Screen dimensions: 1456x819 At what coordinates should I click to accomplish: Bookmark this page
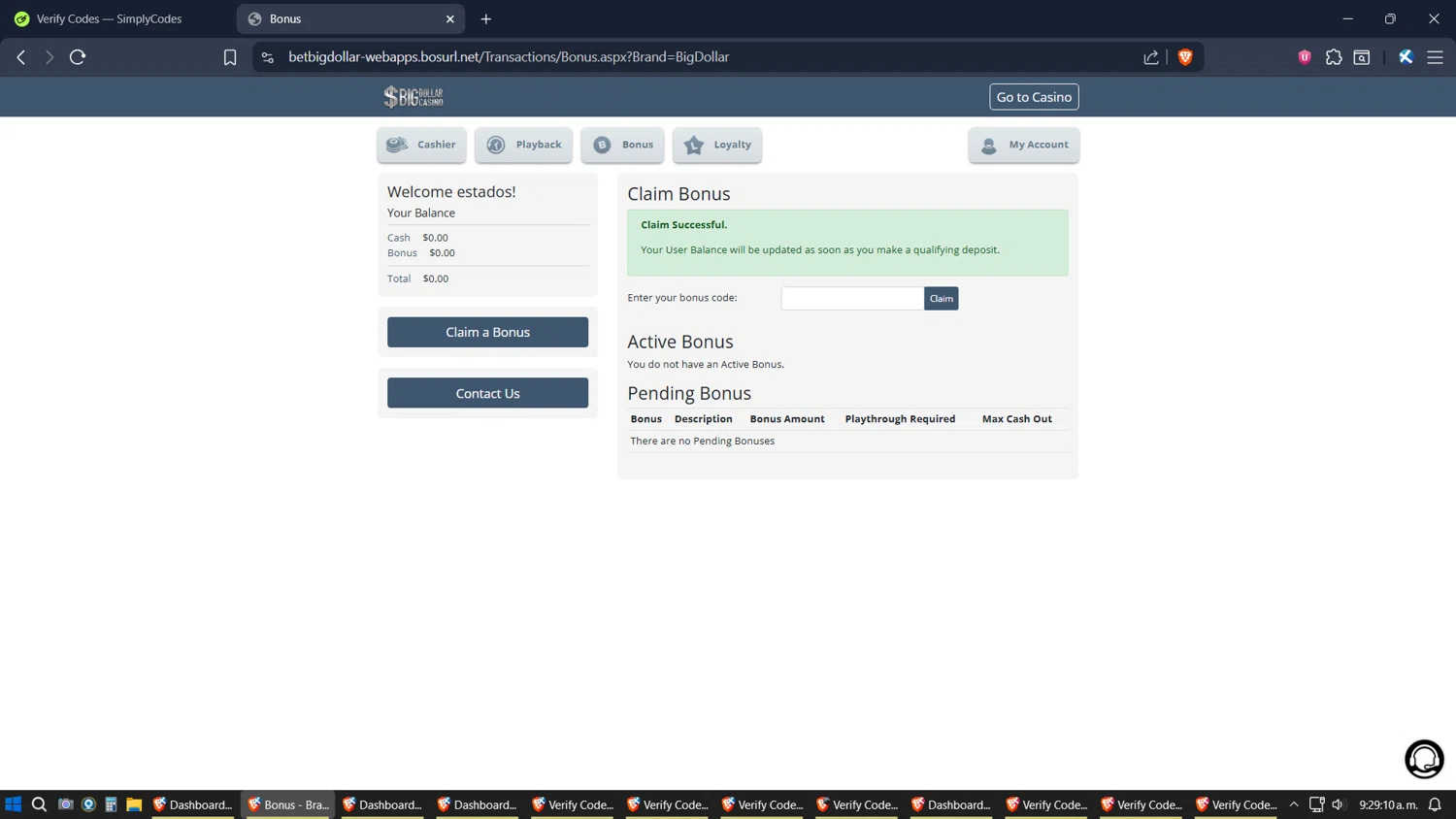[x=230, y=57]
